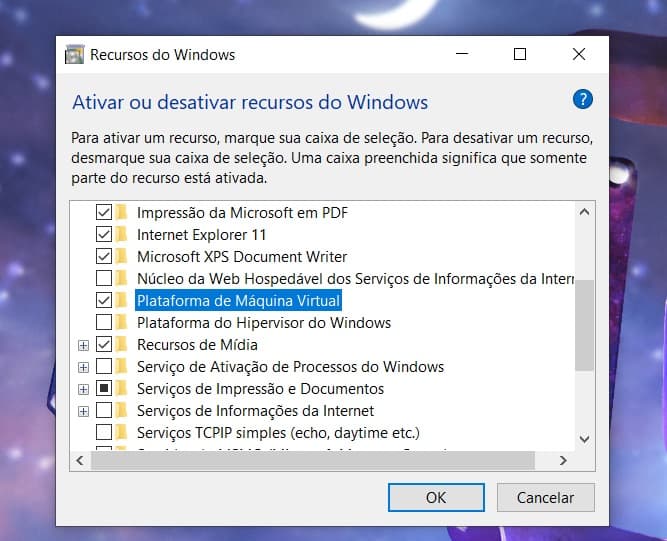
Task: Click folder icon beside Plataforma de Máquina Virtual
Action: click(122, 300)
